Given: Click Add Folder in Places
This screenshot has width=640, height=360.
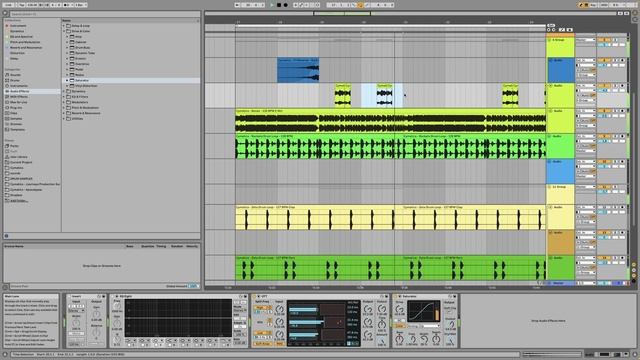Looking at the screenshot, I should click(x=19, y=201).
